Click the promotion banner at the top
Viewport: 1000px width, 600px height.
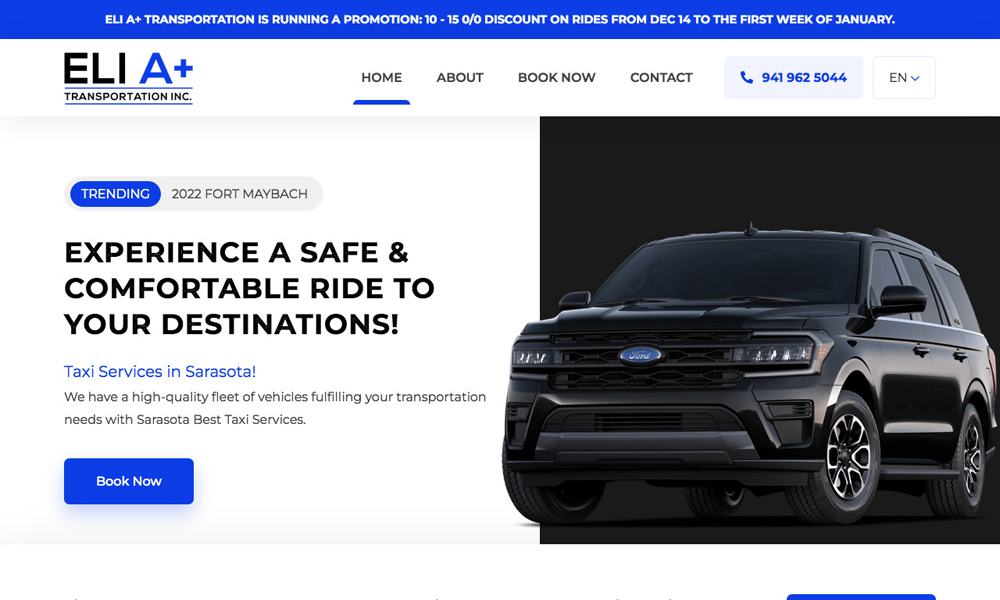pyautogui.click(x=500, y=19)
